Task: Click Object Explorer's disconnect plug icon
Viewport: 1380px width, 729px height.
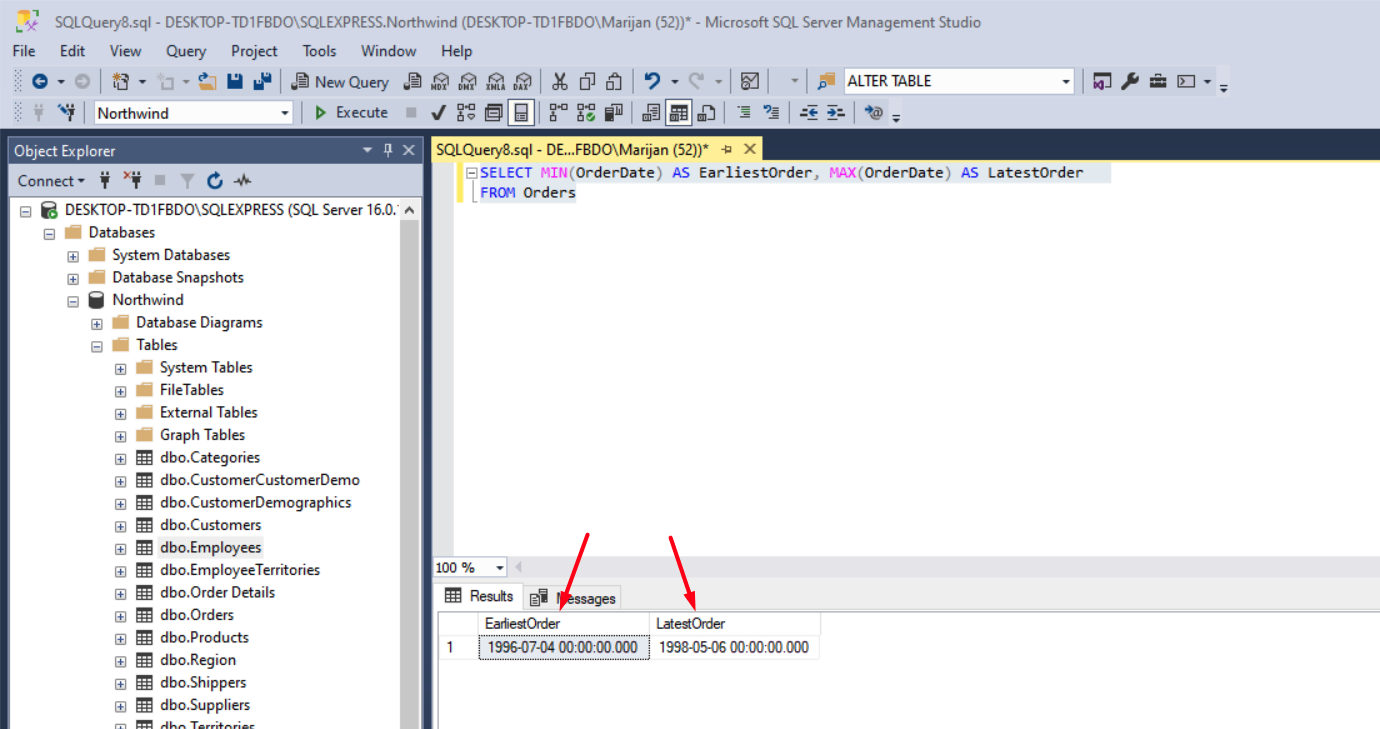Action: (x=132, y=181)
